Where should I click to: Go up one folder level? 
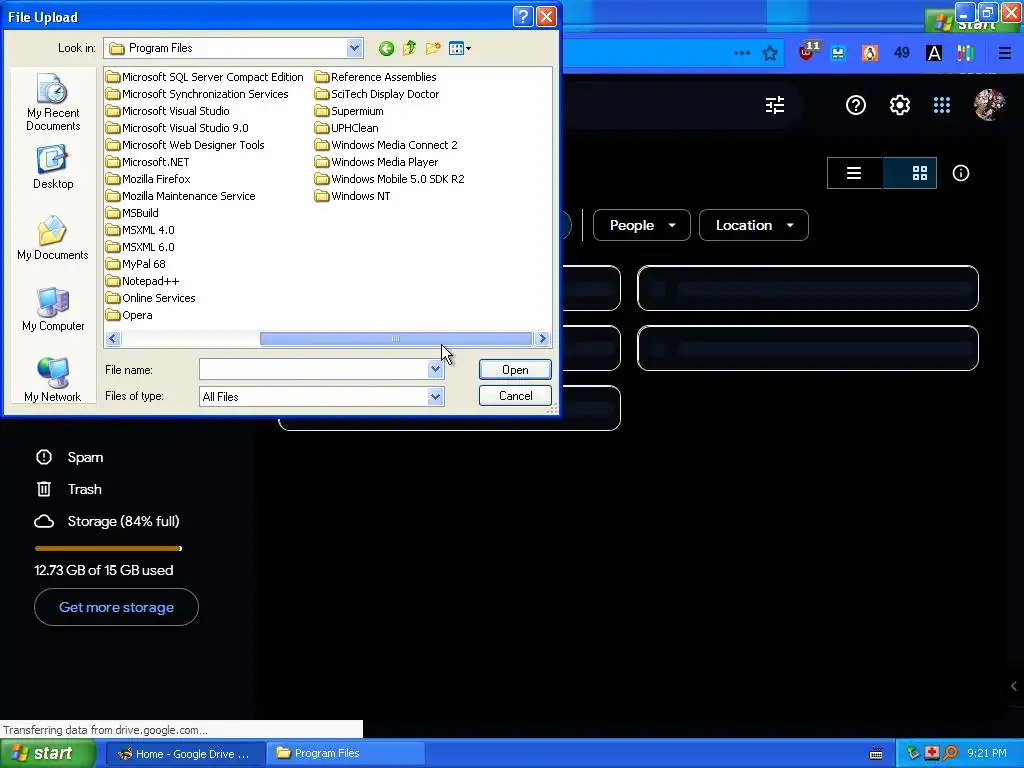pos(409,48)
